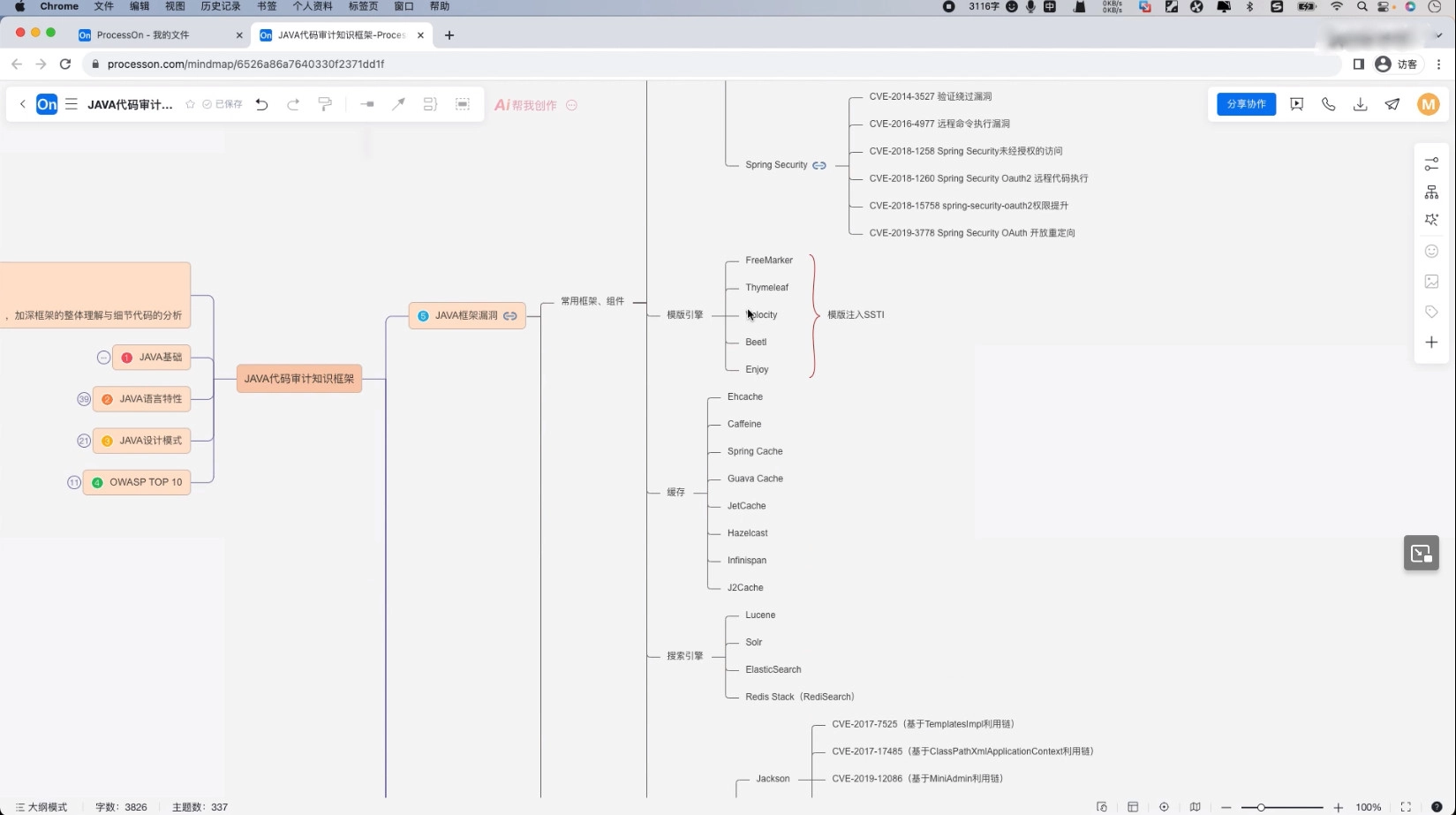Switch to ProcessOn - 我的文件 tab
1456x815 pixels.
(x=143, y=35)
